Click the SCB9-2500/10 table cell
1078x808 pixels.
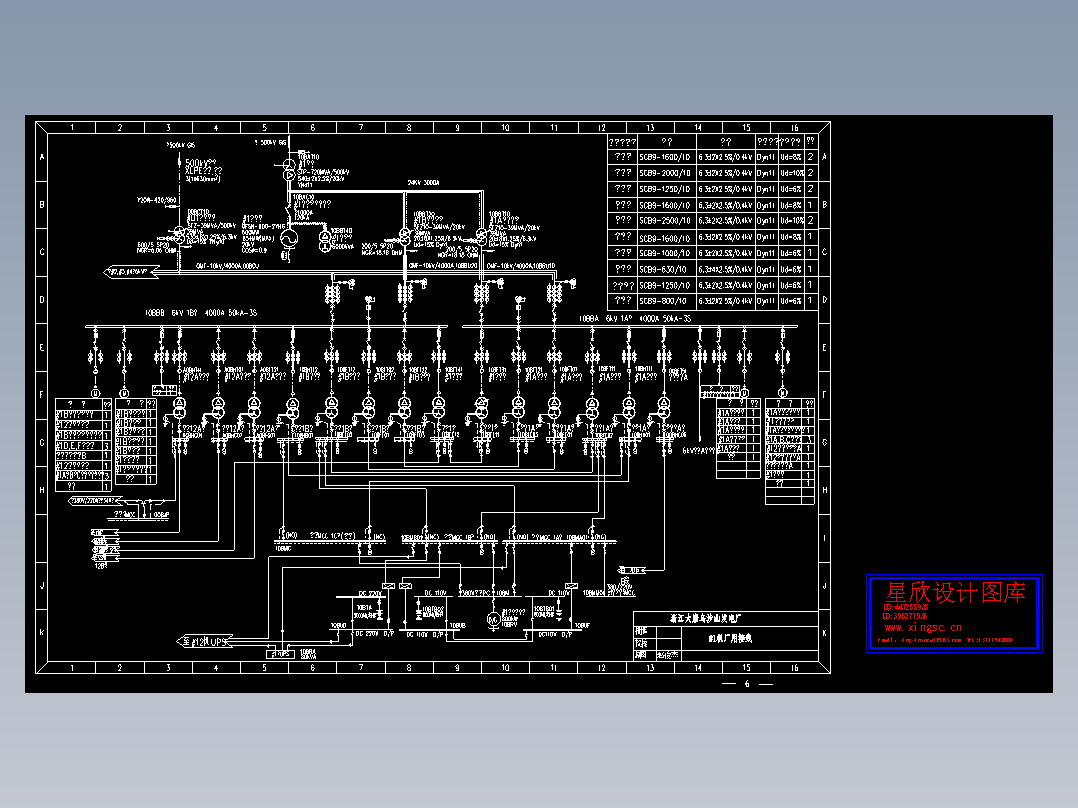click(665, 221)
